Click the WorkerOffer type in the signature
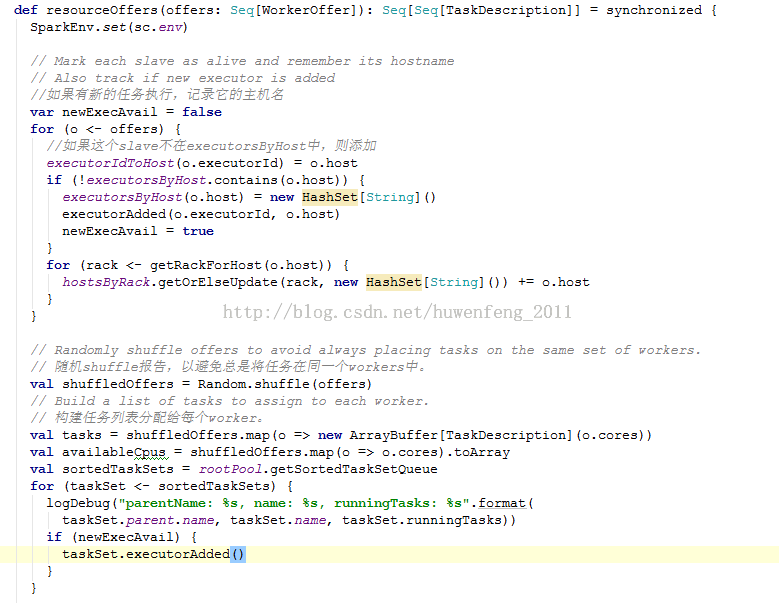 pyautogui.click(x=306, y=10)
